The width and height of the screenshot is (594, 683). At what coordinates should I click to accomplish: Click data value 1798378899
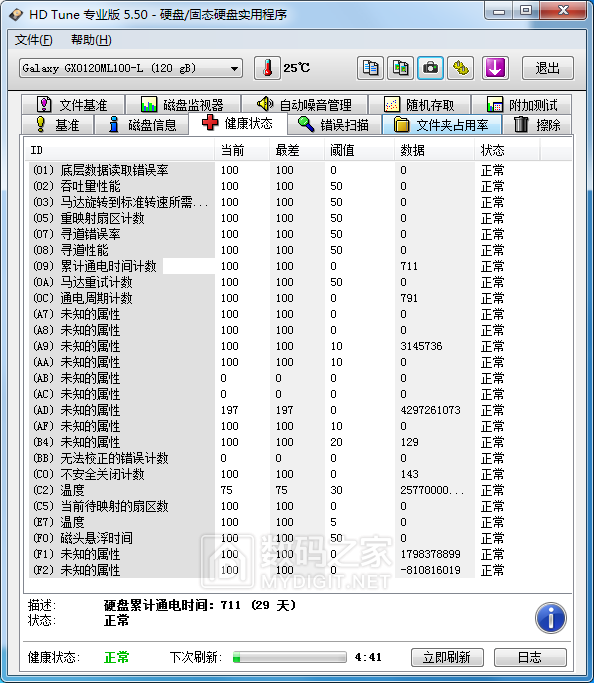[430, 554]
